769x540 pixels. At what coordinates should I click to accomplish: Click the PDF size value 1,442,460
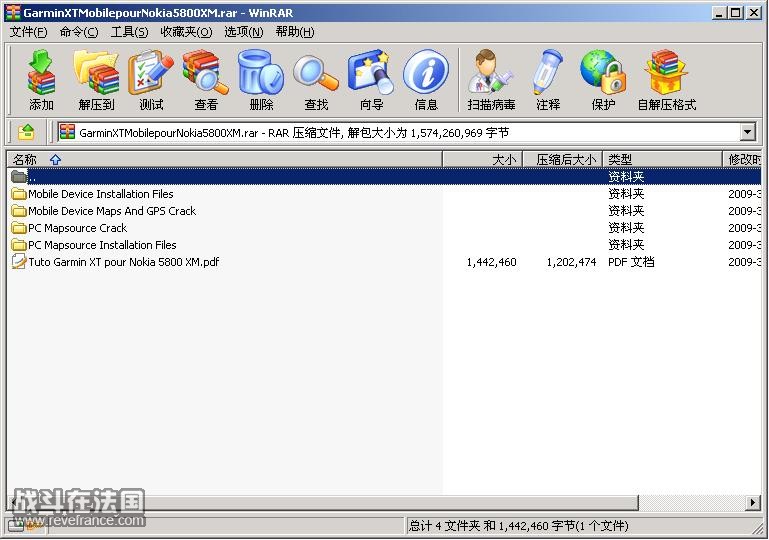[x=491, y=262]
